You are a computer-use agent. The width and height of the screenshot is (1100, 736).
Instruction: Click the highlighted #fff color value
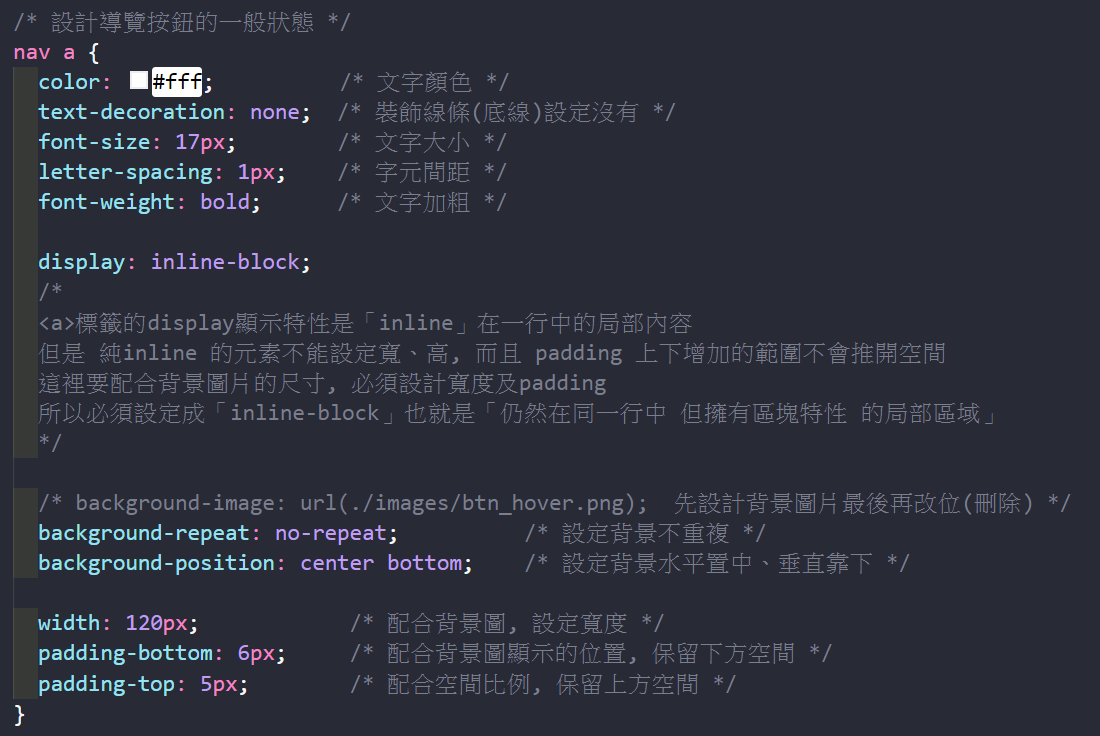pos(176,81)
